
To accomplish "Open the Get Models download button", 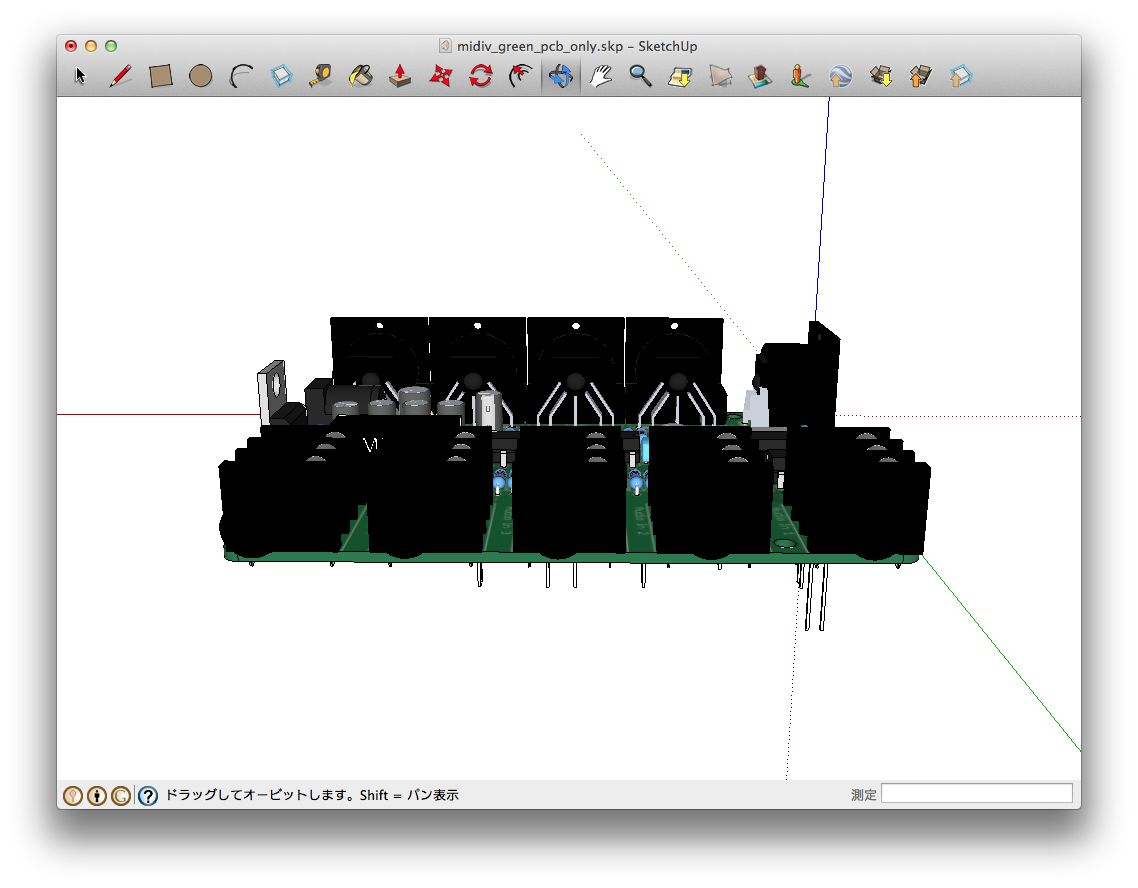I will [881, 76].
